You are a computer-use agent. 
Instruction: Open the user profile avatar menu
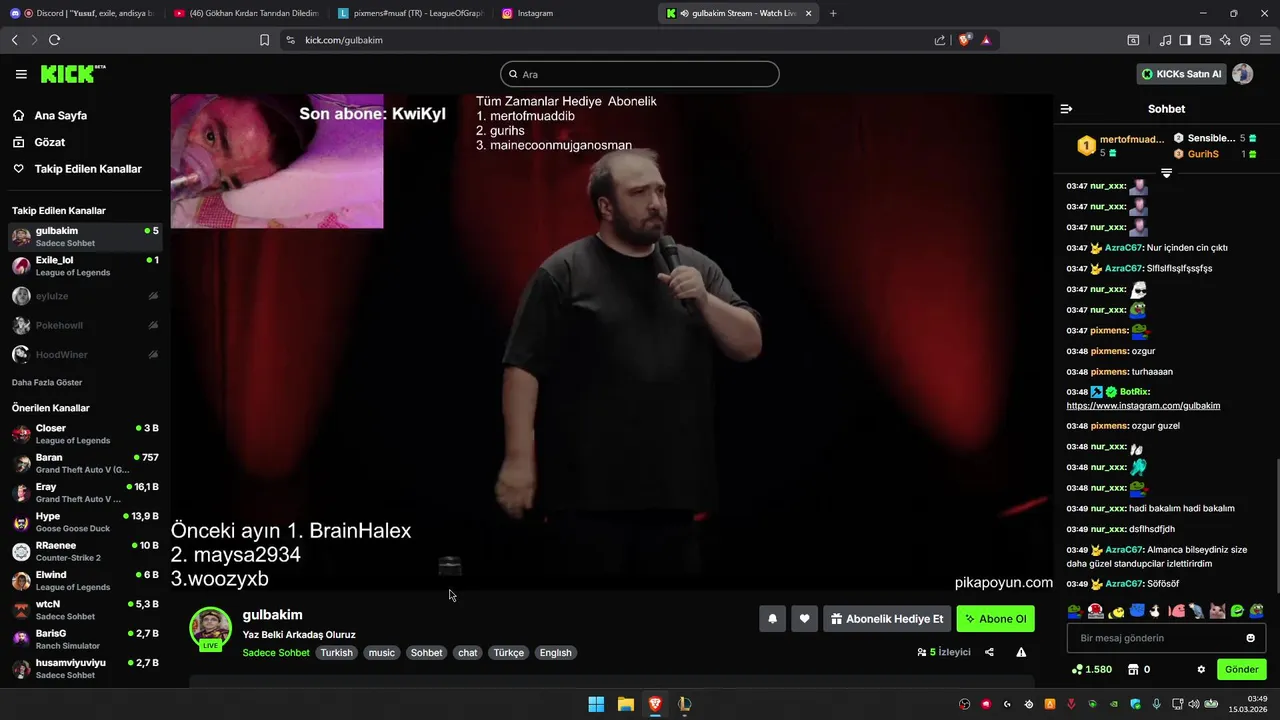1243,74
